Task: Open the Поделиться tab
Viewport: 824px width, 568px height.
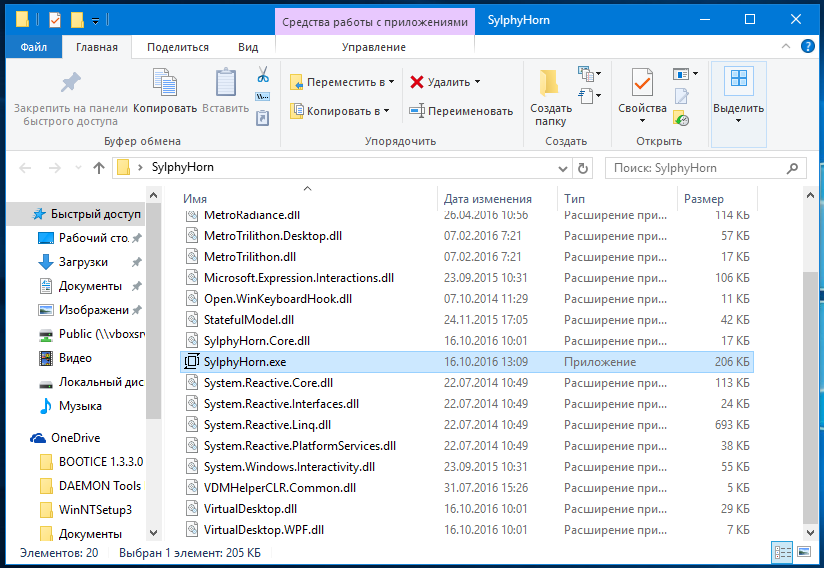Action: (x=178, y=47)
